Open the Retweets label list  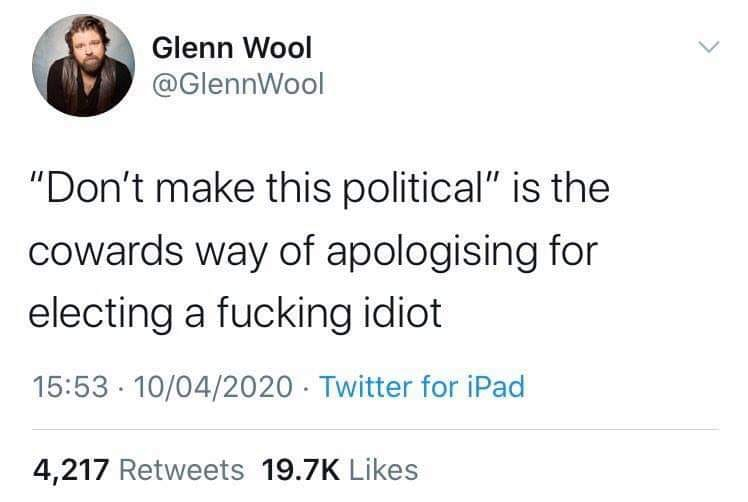click(x=182, y=470)
